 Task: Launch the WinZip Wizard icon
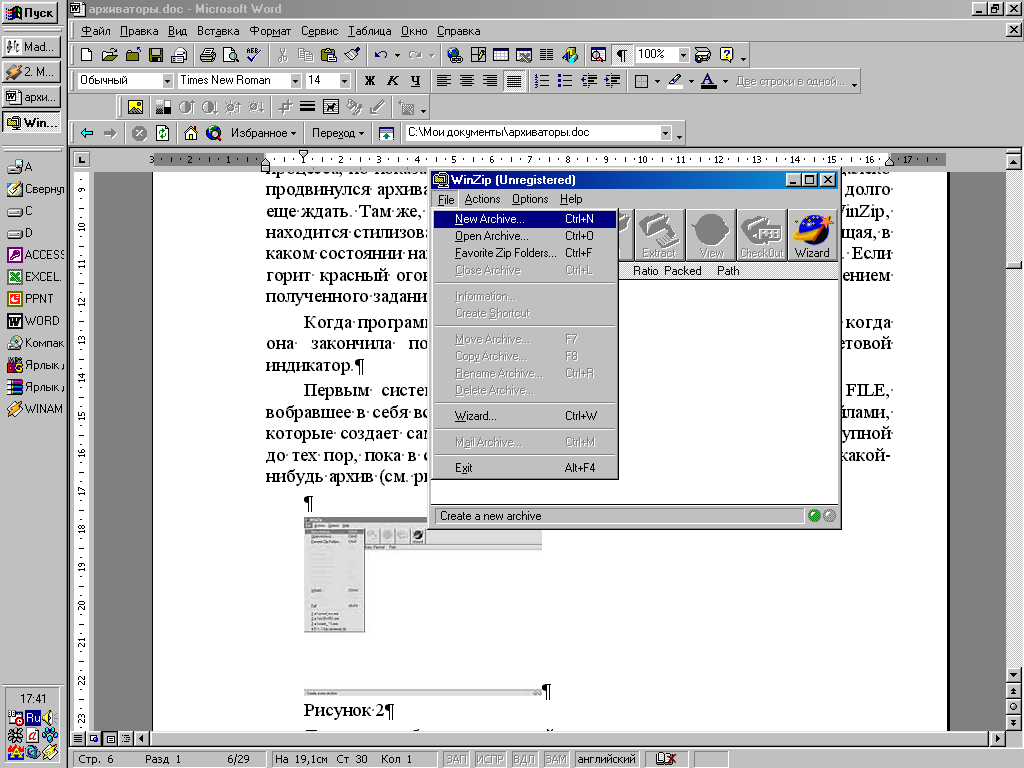(x=812, y=235)
